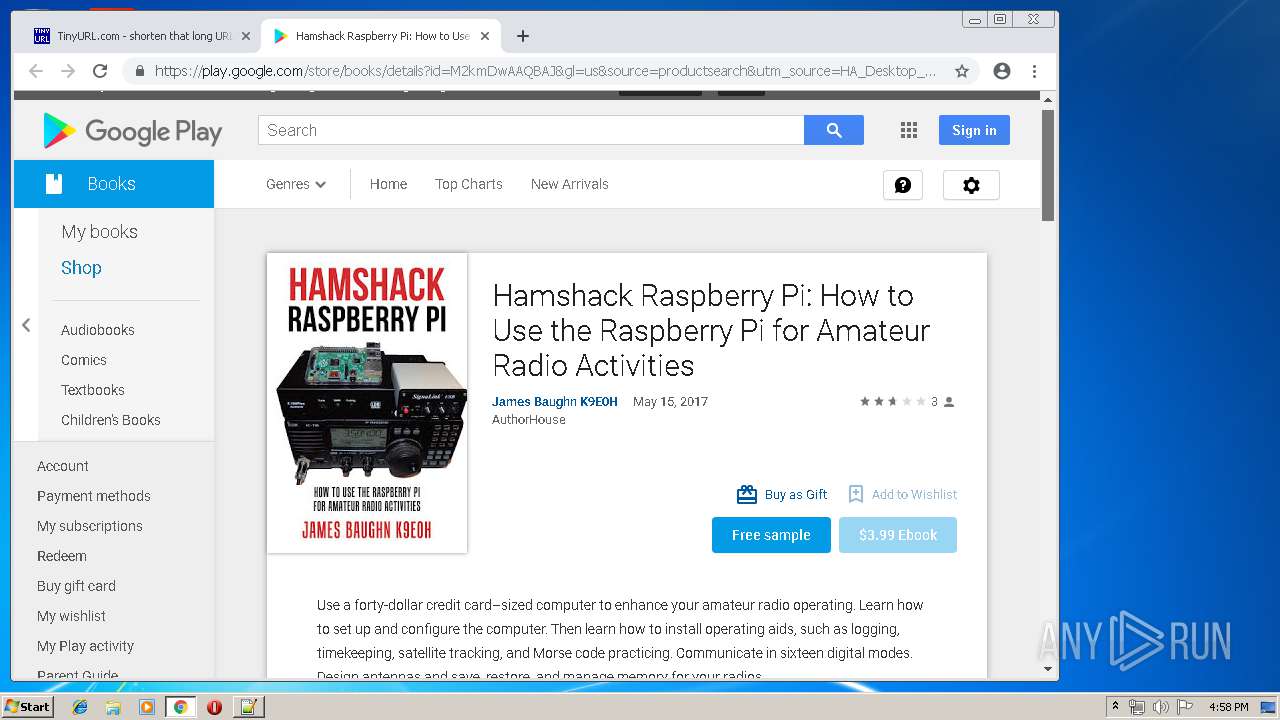Open My subscriptions
Screen dimensions: 1280x720
point(89,526)
